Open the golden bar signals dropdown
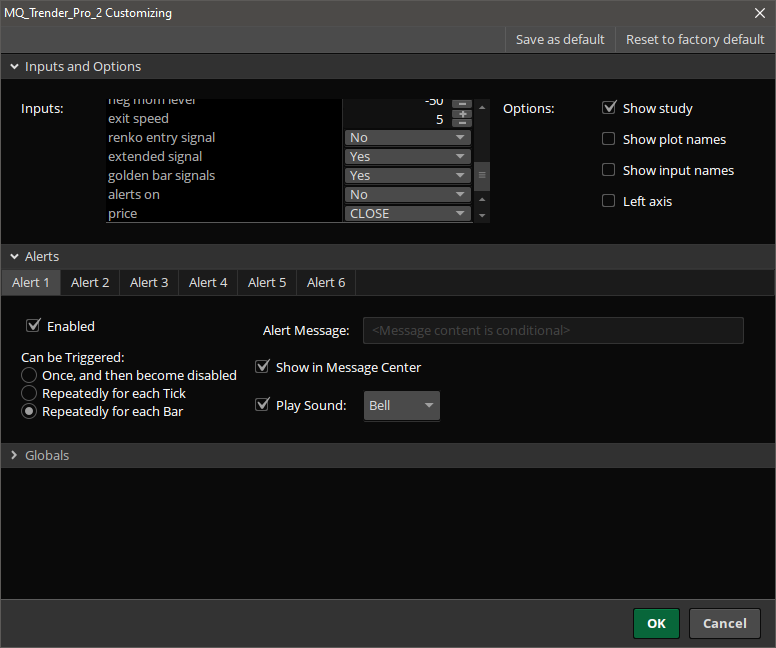776x648 pixels. point(407,175)
